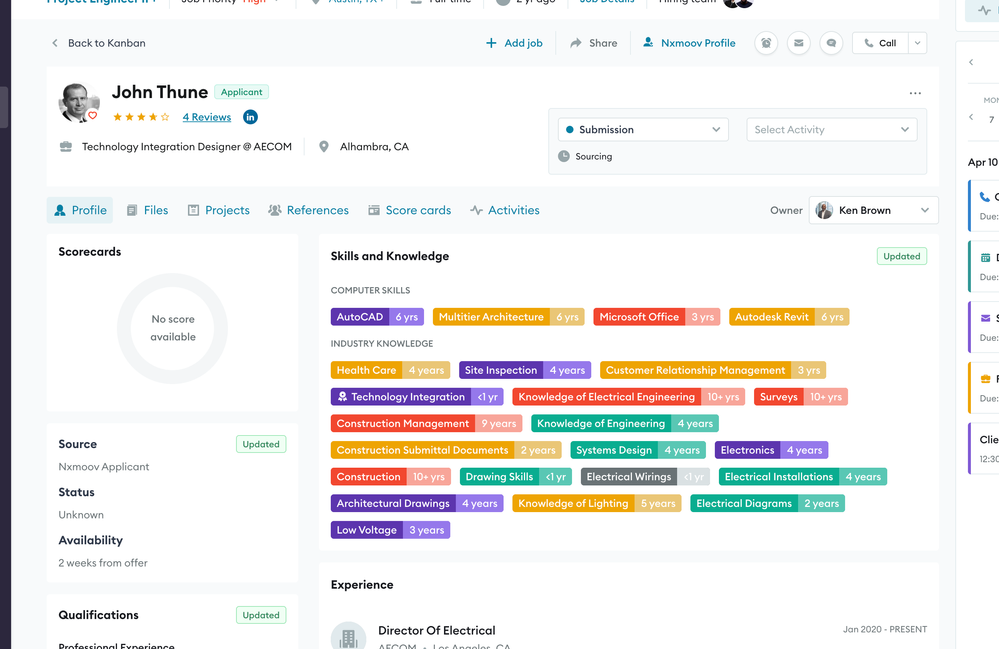
Task: Open the Select Activity dropdown
Action: [831, 129]
